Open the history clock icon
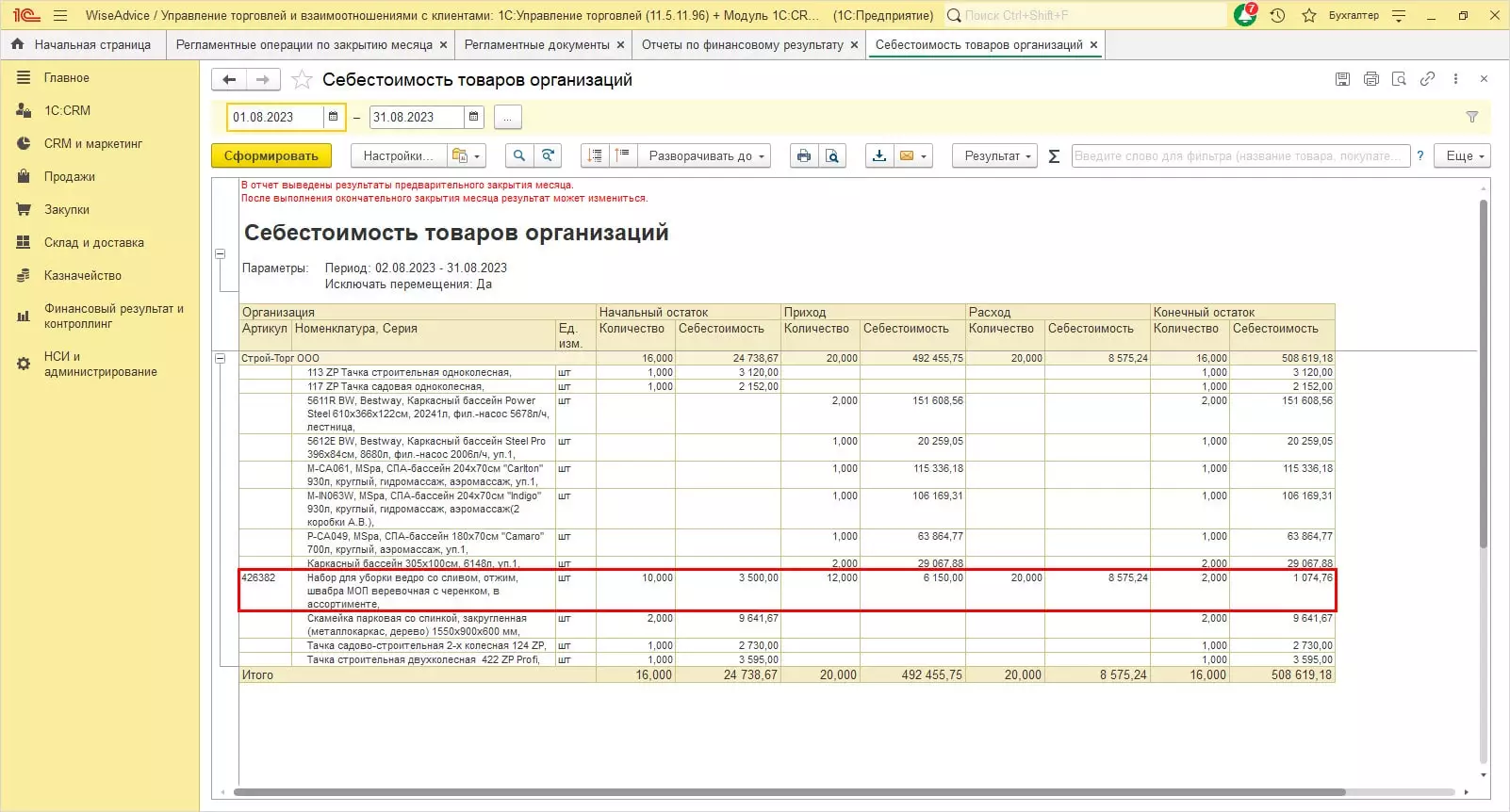 pyautogui.click(x=1277, y=16)
